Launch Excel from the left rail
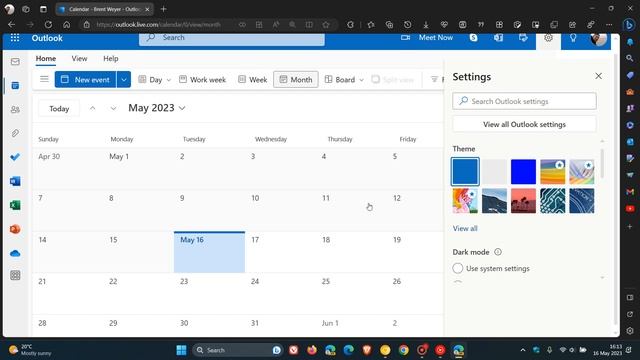The width and height of the screenshot is (640, 360). (x=15, y=205)
